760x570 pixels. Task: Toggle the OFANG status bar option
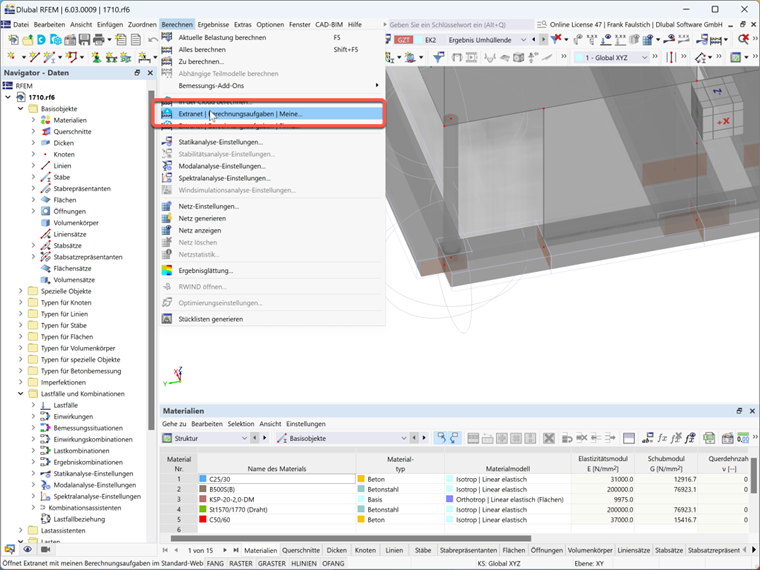pos(333,563)
